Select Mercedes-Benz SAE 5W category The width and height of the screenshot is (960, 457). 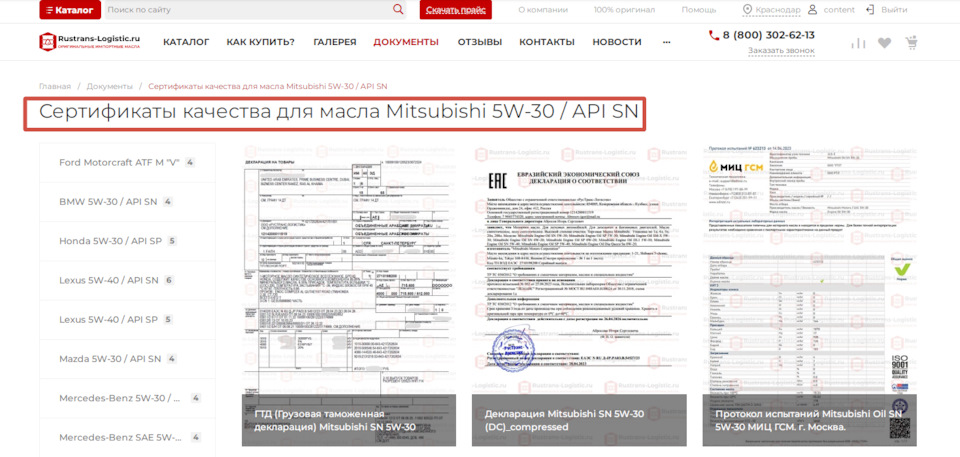[x=127, y=437]
